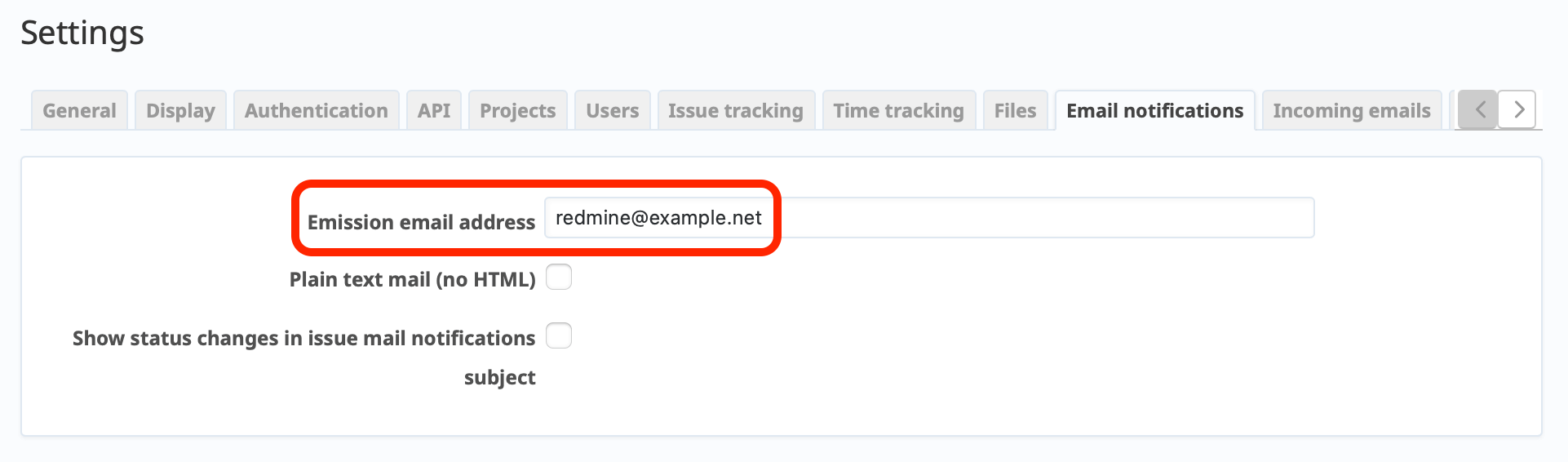Click the Show status changes label text

point(303,338)
